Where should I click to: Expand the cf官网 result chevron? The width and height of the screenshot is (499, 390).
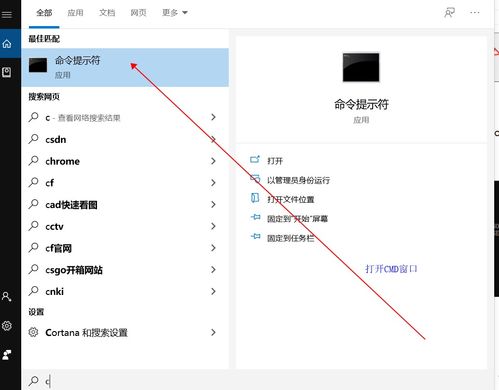213,248
